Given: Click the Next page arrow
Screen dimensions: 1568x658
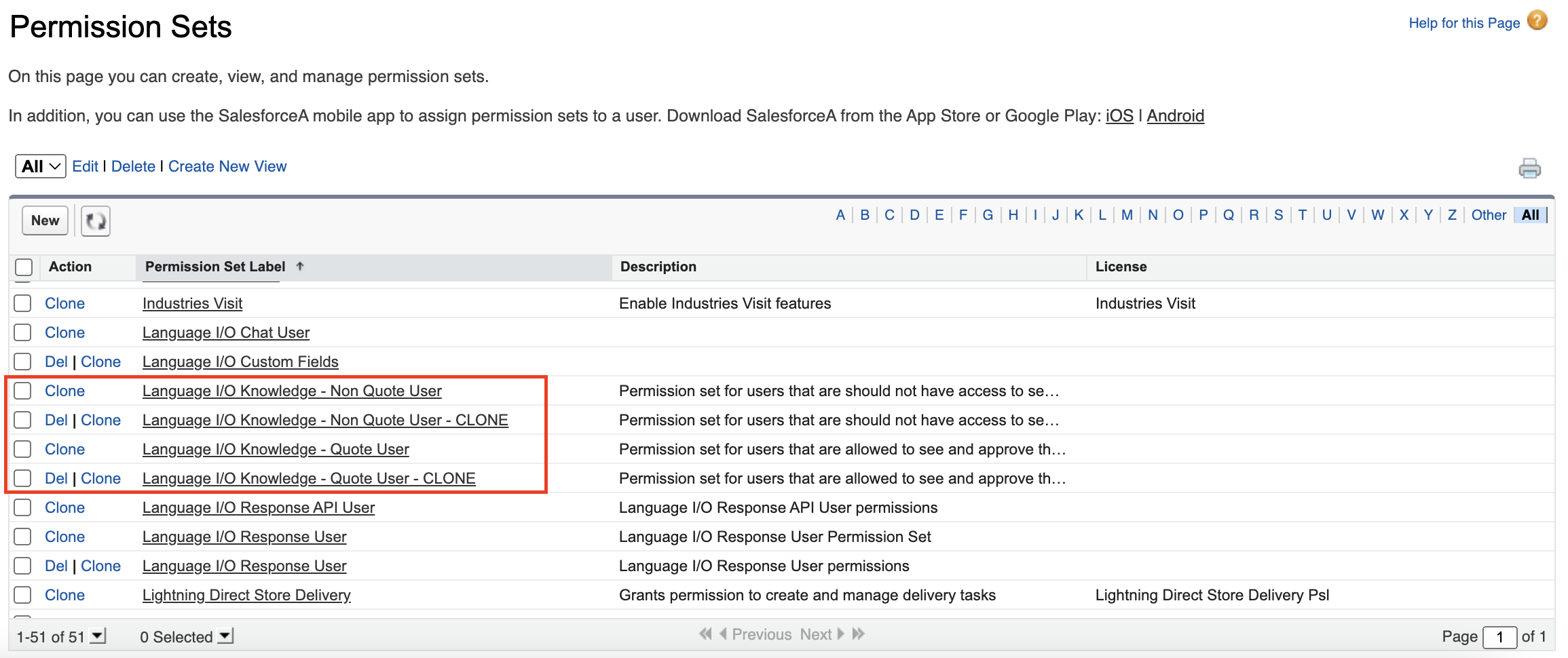Looking at the screenshot, I should coord(841,634).
